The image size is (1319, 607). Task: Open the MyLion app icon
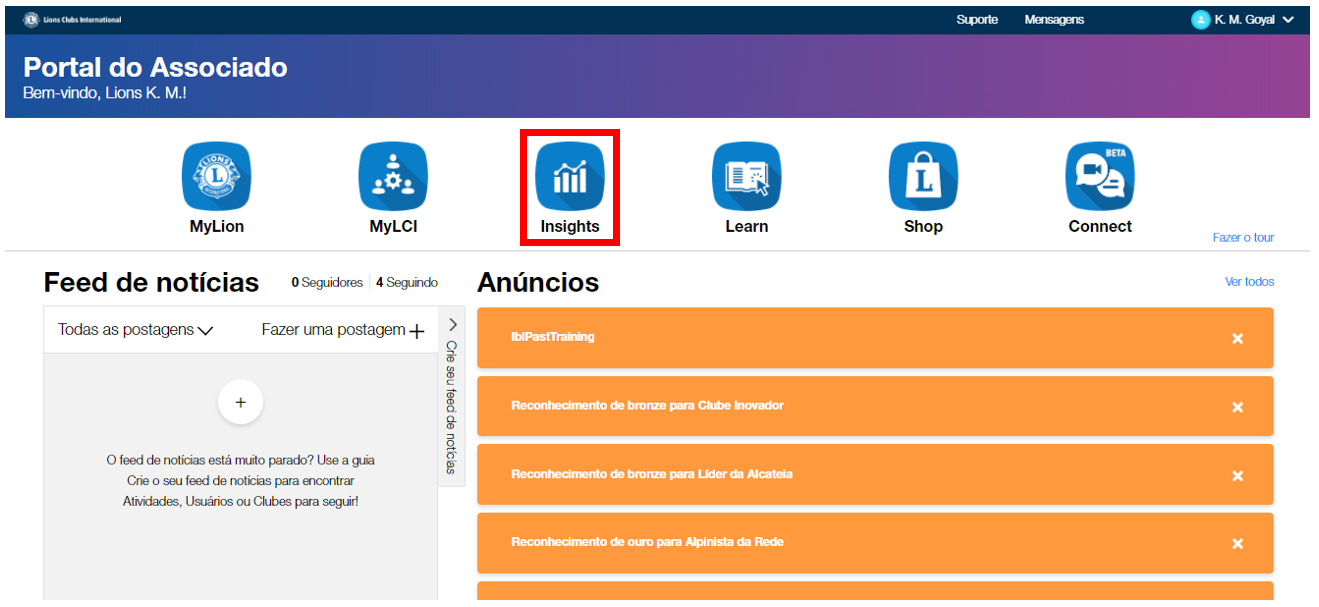click(x=217, y=176)
